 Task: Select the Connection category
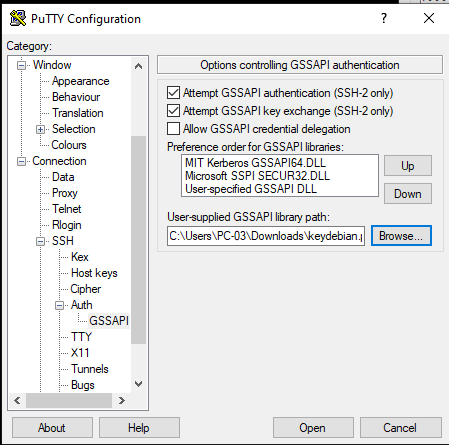tap(59, 161)
